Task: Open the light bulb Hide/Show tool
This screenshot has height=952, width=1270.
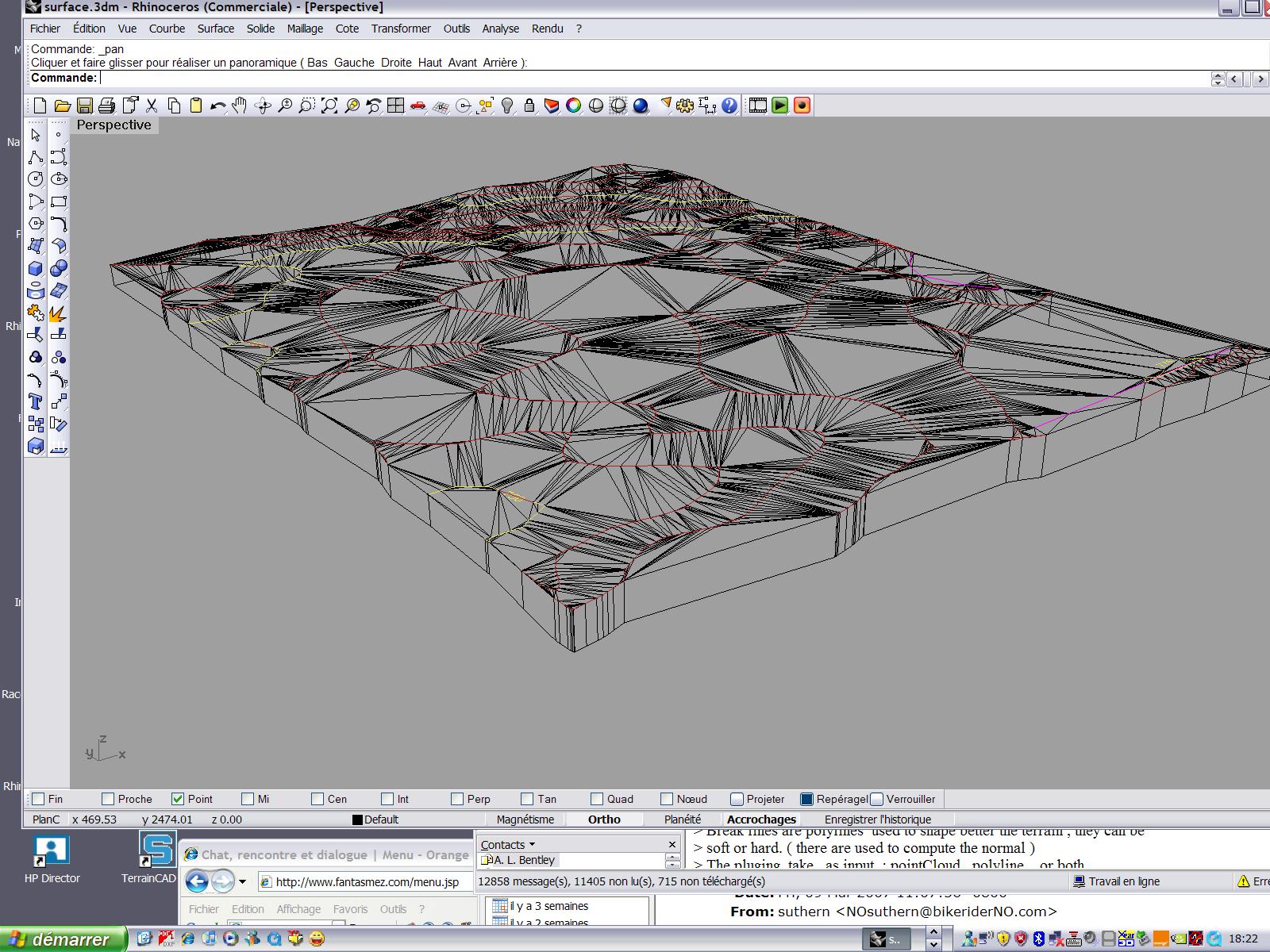Action: point(508,106)
